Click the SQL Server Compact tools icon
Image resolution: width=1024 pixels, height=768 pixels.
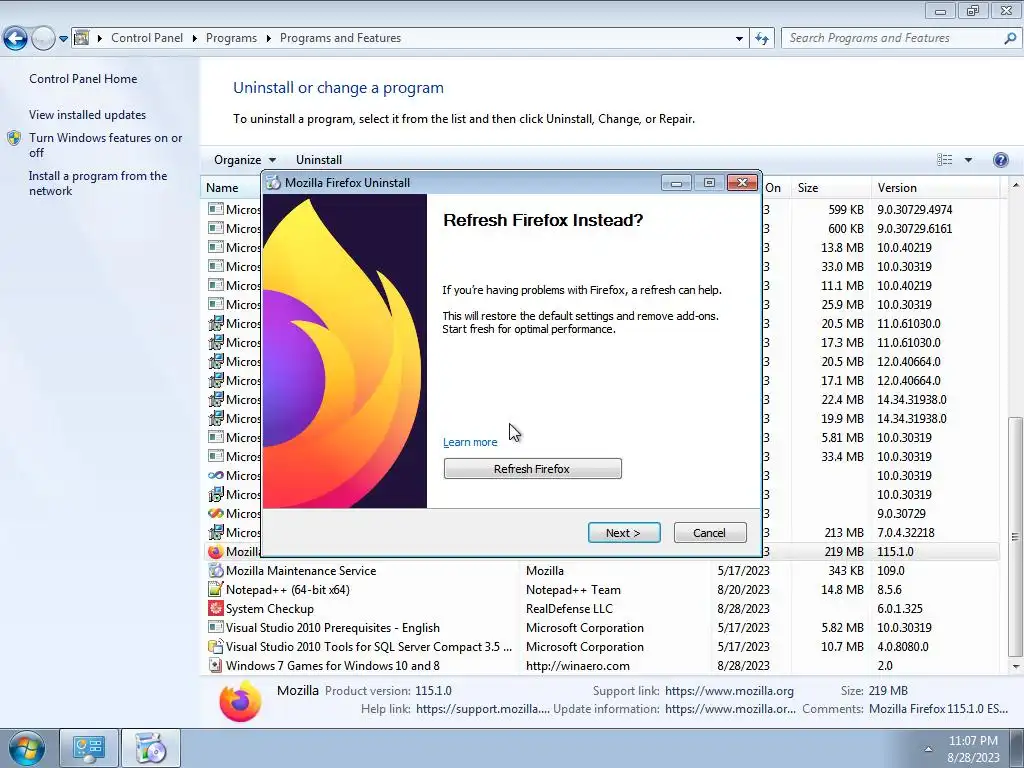click(x=216, y=646)
